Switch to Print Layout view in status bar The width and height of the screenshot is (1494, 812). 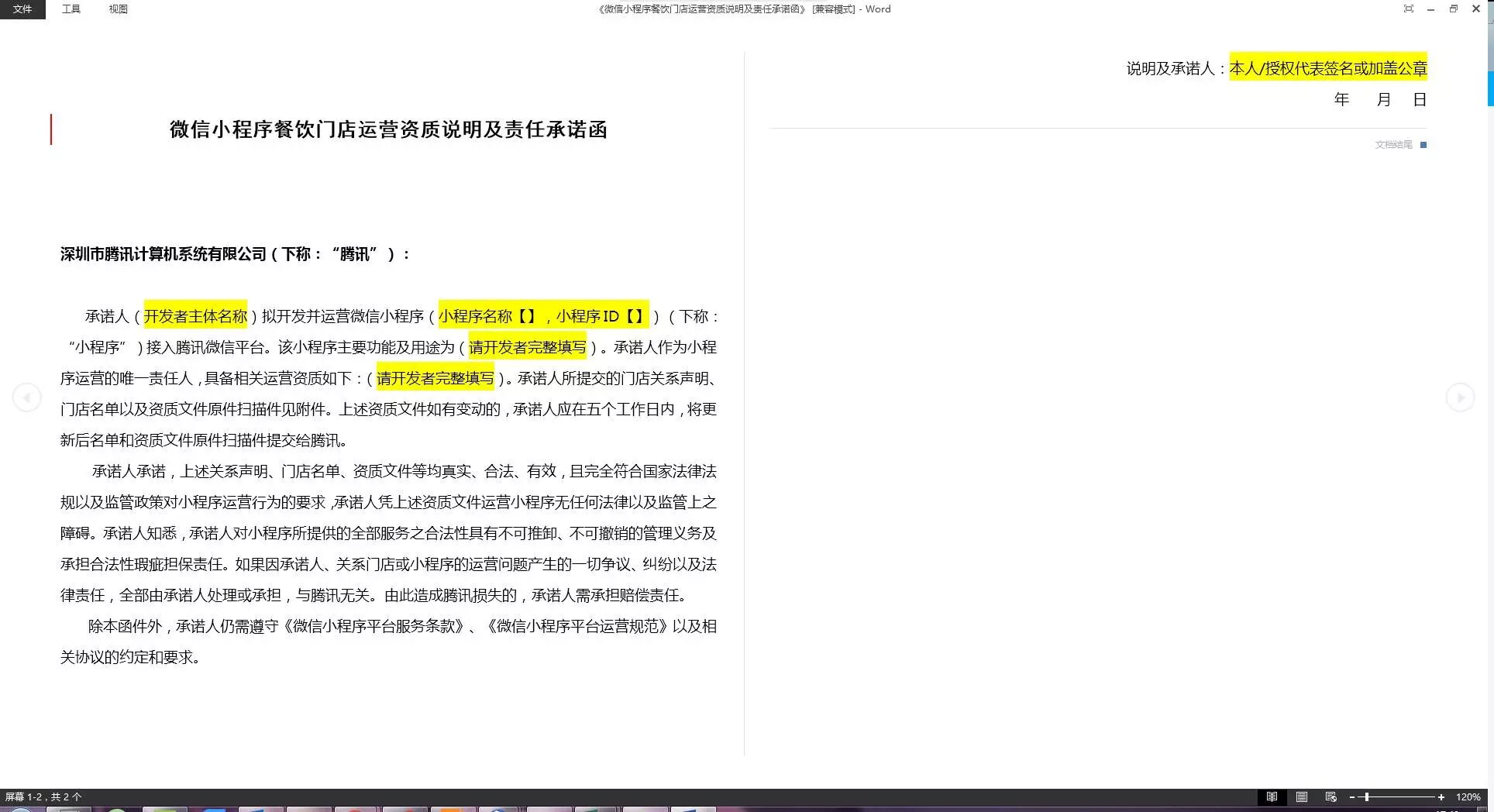[1302, 797]
